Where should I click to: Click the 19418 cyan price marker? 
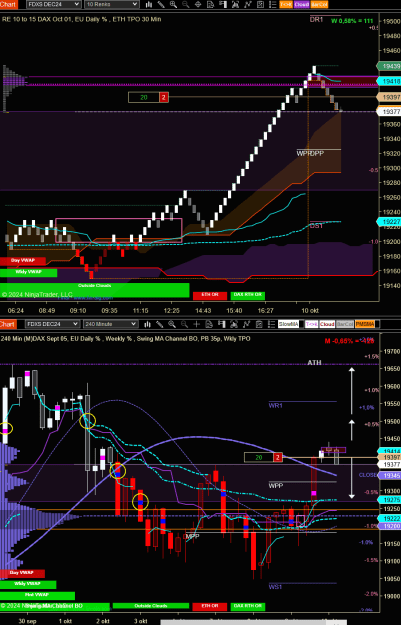pos(389,81)
